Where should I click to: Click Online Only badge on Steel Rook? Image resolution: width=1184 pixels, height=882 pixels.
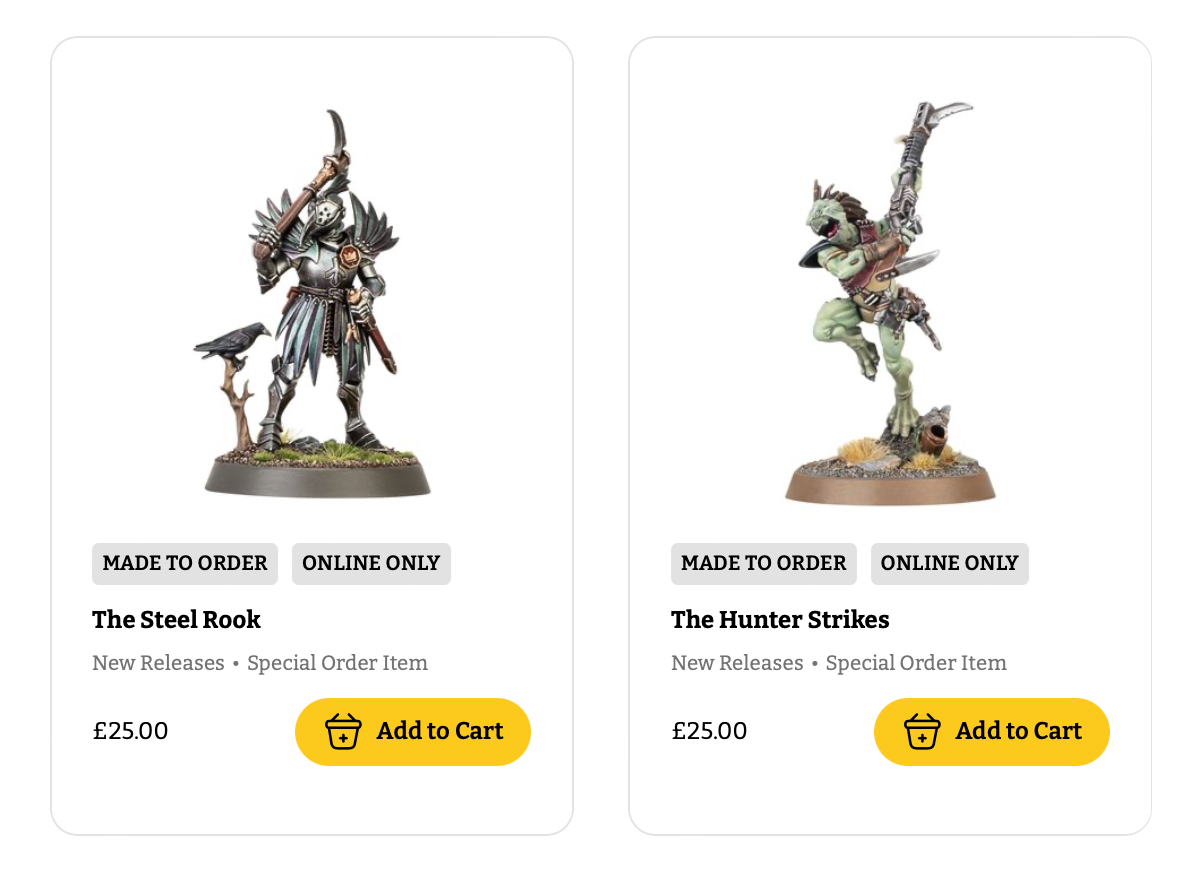pos(371,563)
